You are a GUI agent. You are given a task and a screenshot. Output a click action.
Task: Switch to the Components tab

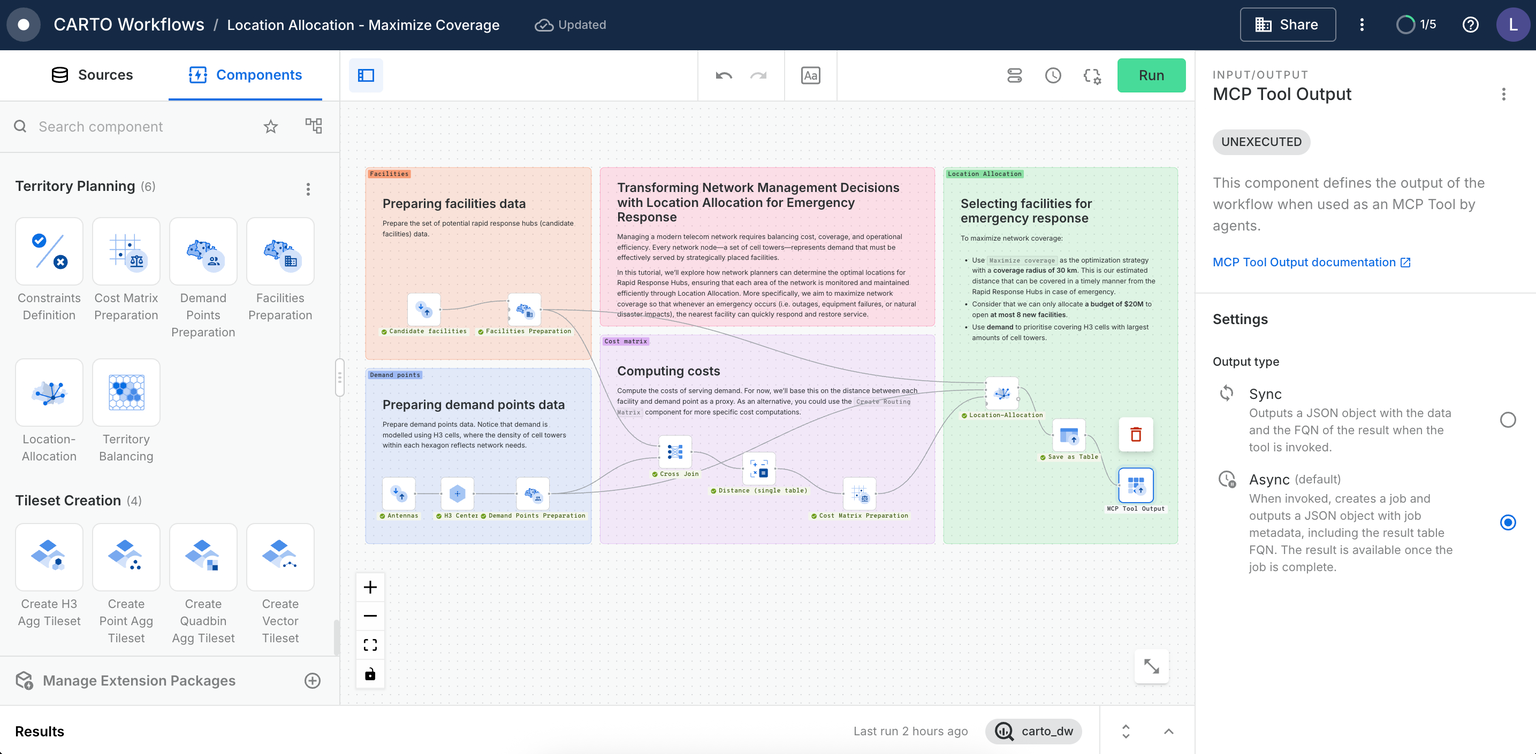[x=245, y=74]
